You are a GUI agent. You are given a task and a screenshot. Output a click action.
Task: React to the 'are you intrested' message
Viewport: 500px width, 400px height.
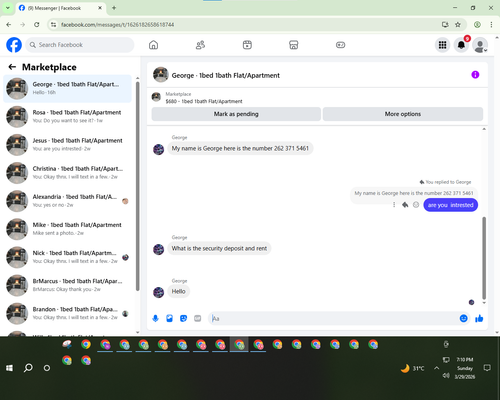tap(416, 205)
